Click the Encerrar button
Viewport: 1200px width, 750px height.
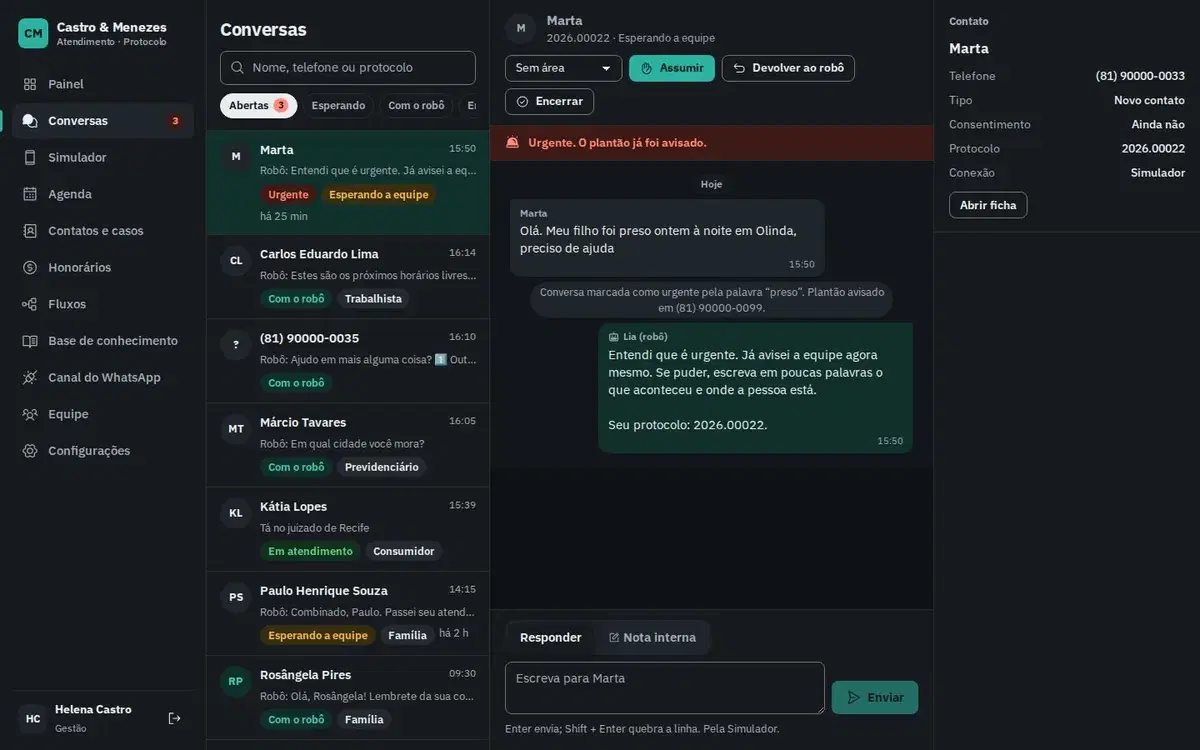pyautogui.click(x=549, y=102)
